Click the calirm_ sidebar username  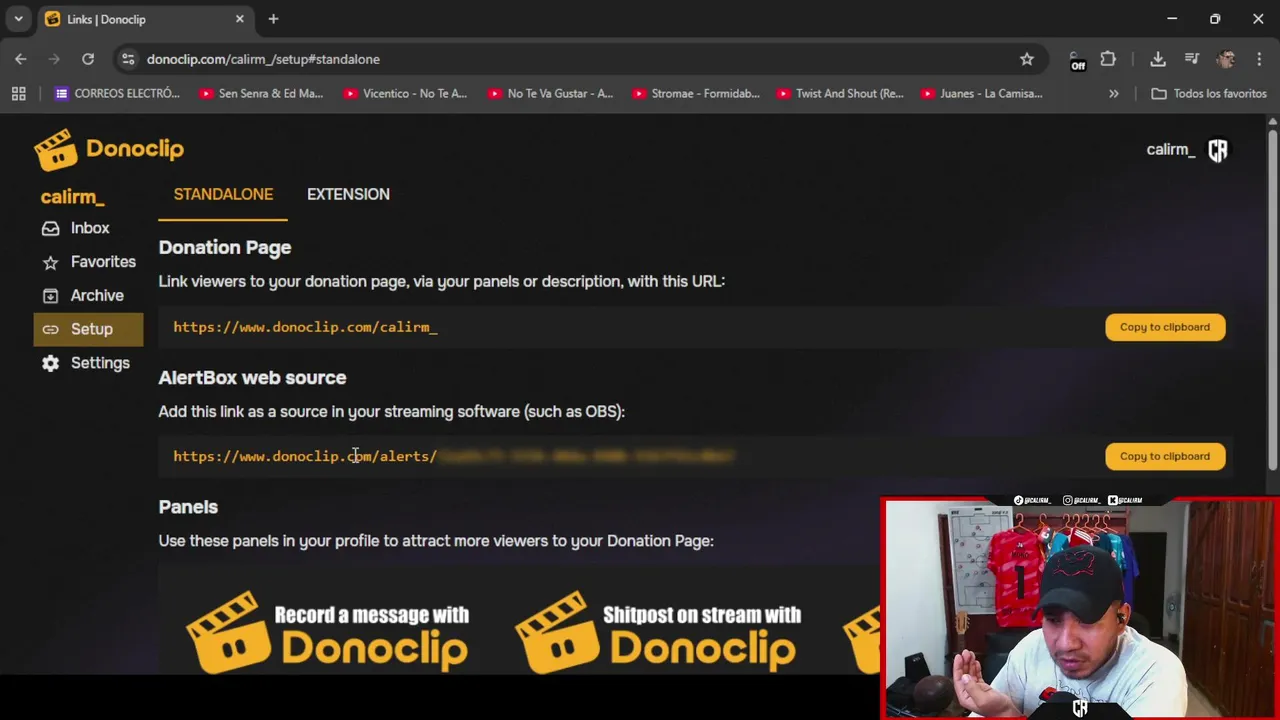click(72, 197)
